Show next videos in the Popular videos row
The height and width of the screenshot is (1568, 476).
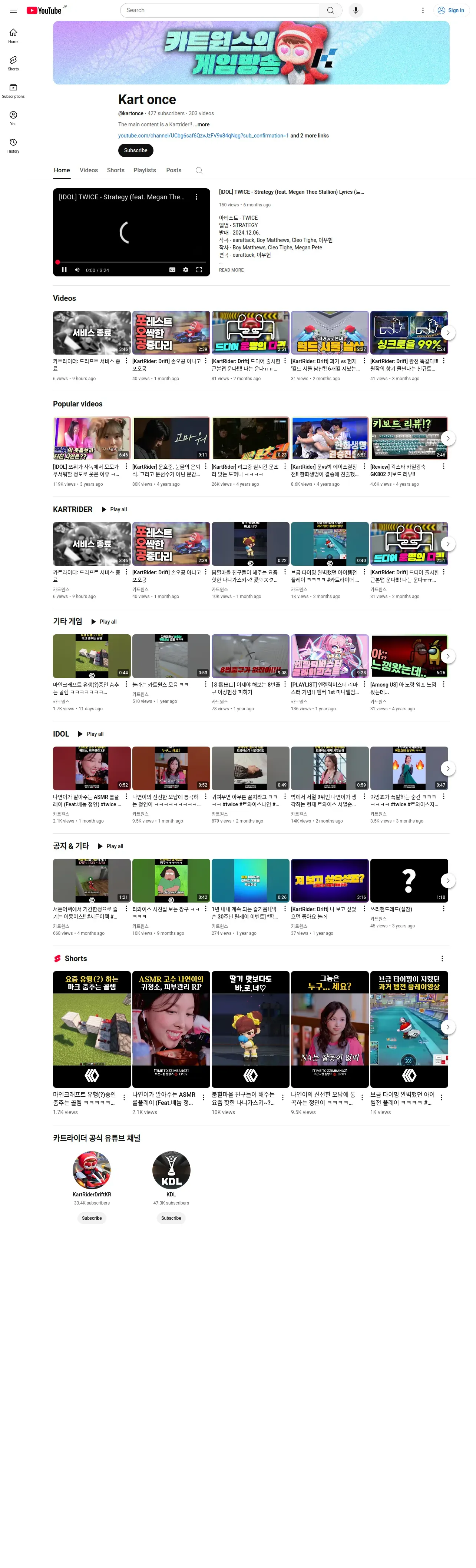(448, 438)
